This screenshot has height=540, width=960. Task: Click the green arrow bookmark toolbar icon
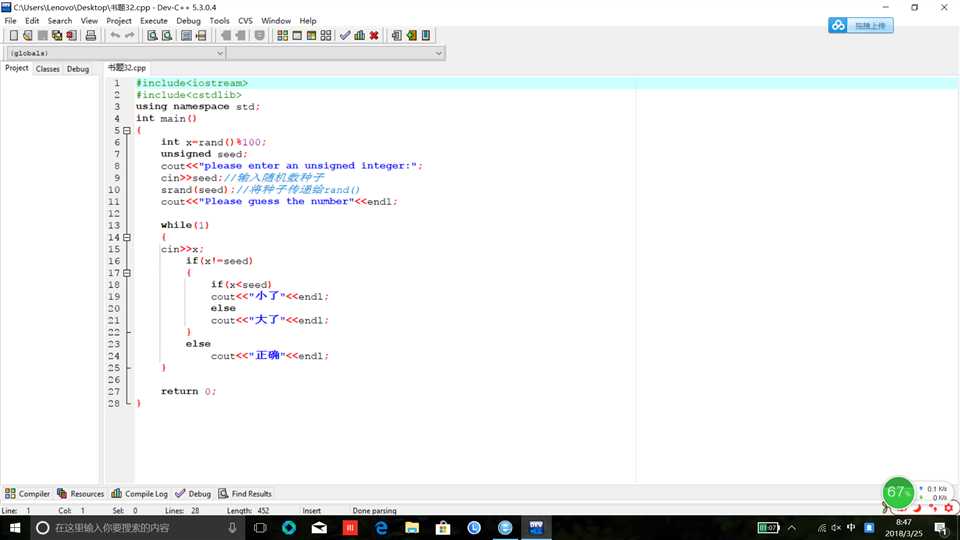(411, 36)
